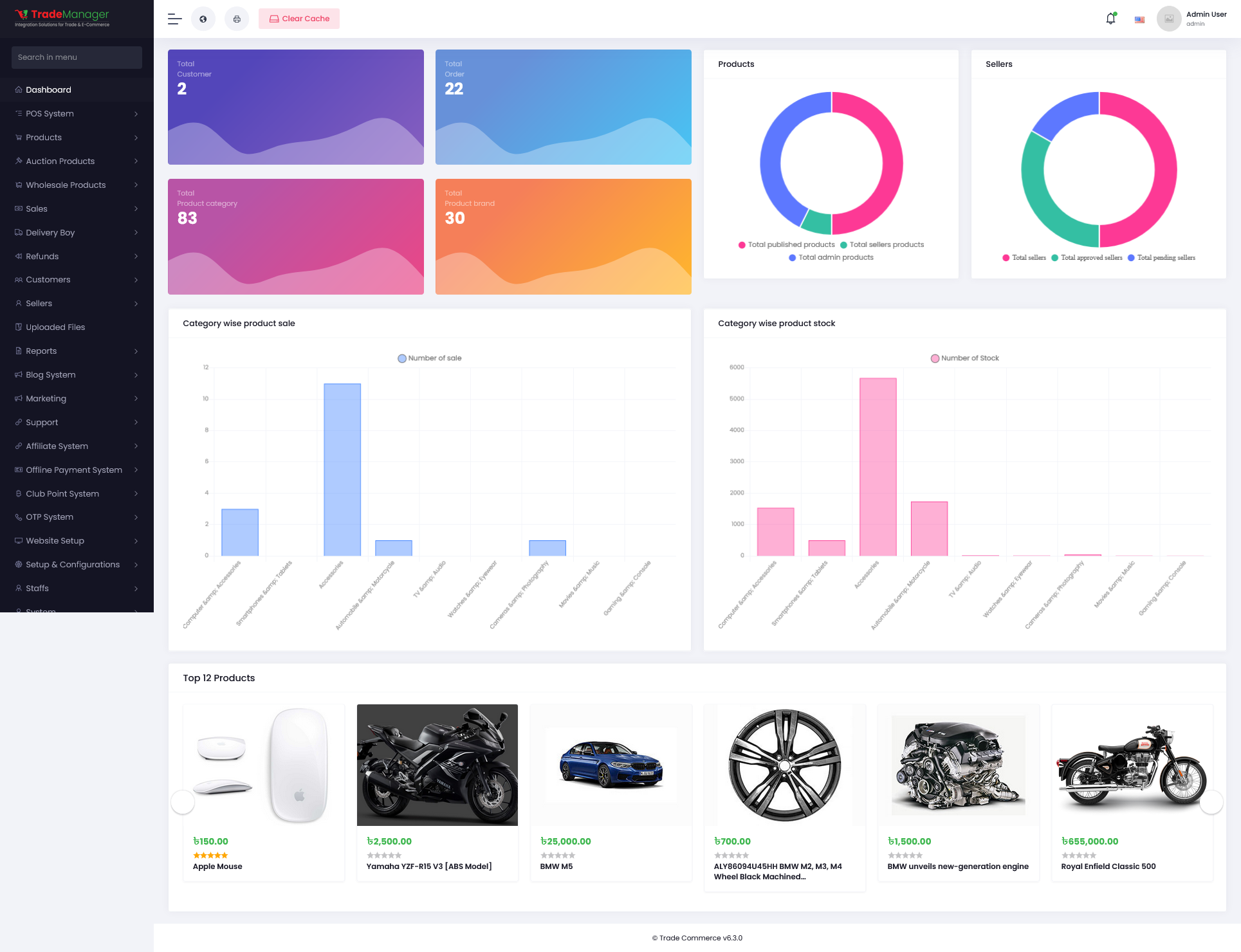
Task: Open the Uploaded Files menu item
Action: click(77, 327)
